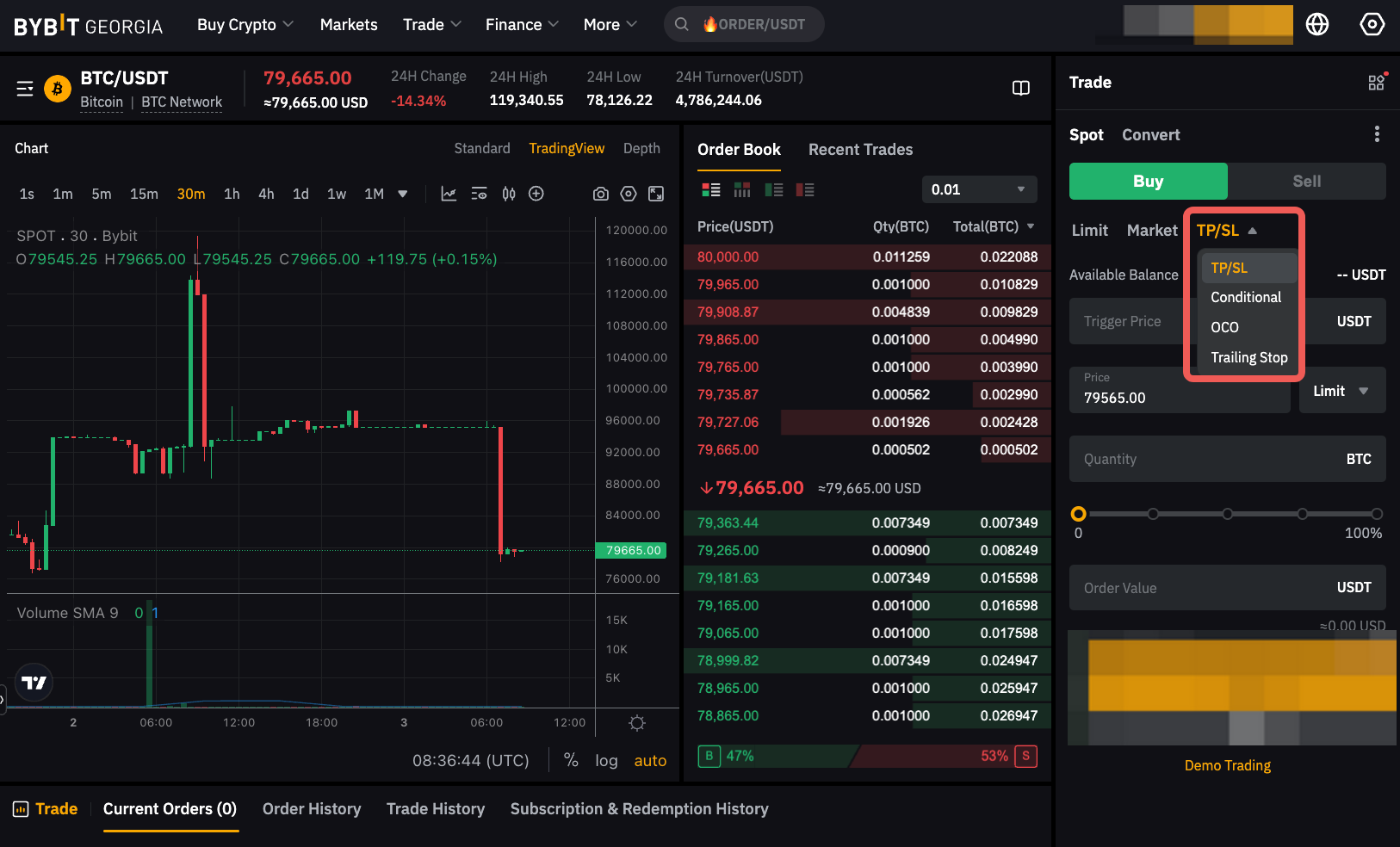Expand the chart to fullscreen
The image size is (1400, 847).
click(656, 194)
